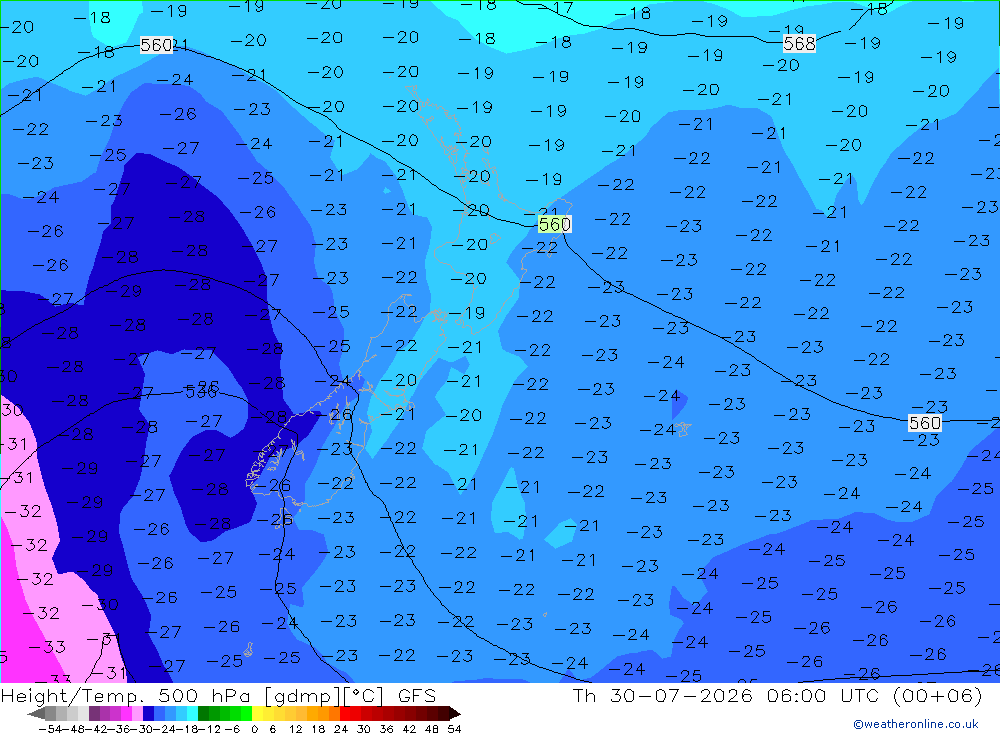1000x733 pixels.
Task: Click the 560 contour label near top-left
Action: point(156,45)
